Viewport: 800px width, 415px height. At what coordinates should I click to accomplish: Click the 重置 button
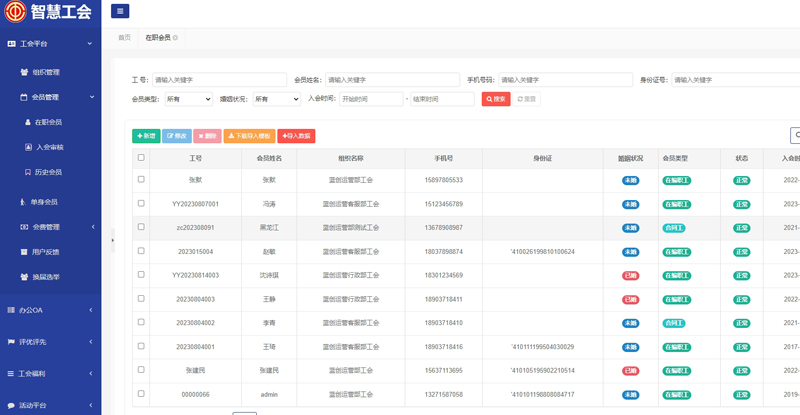click(x=527, y=99)
